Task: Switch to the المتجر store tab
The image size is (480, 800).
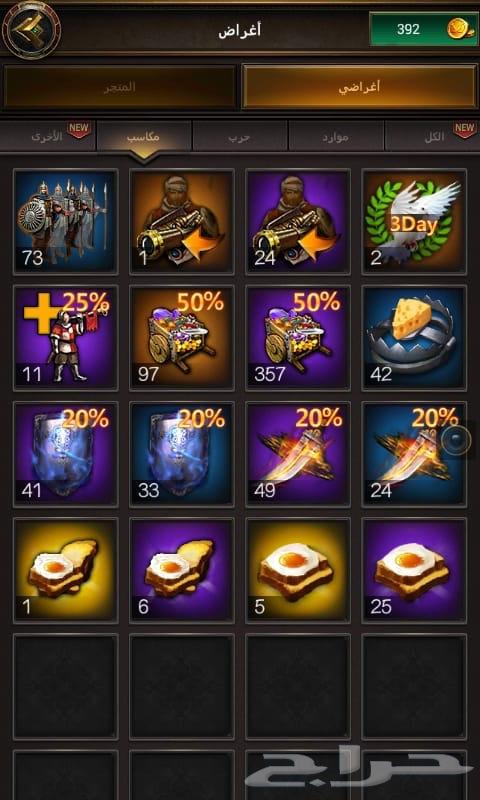Action: [x=120, y=87]
